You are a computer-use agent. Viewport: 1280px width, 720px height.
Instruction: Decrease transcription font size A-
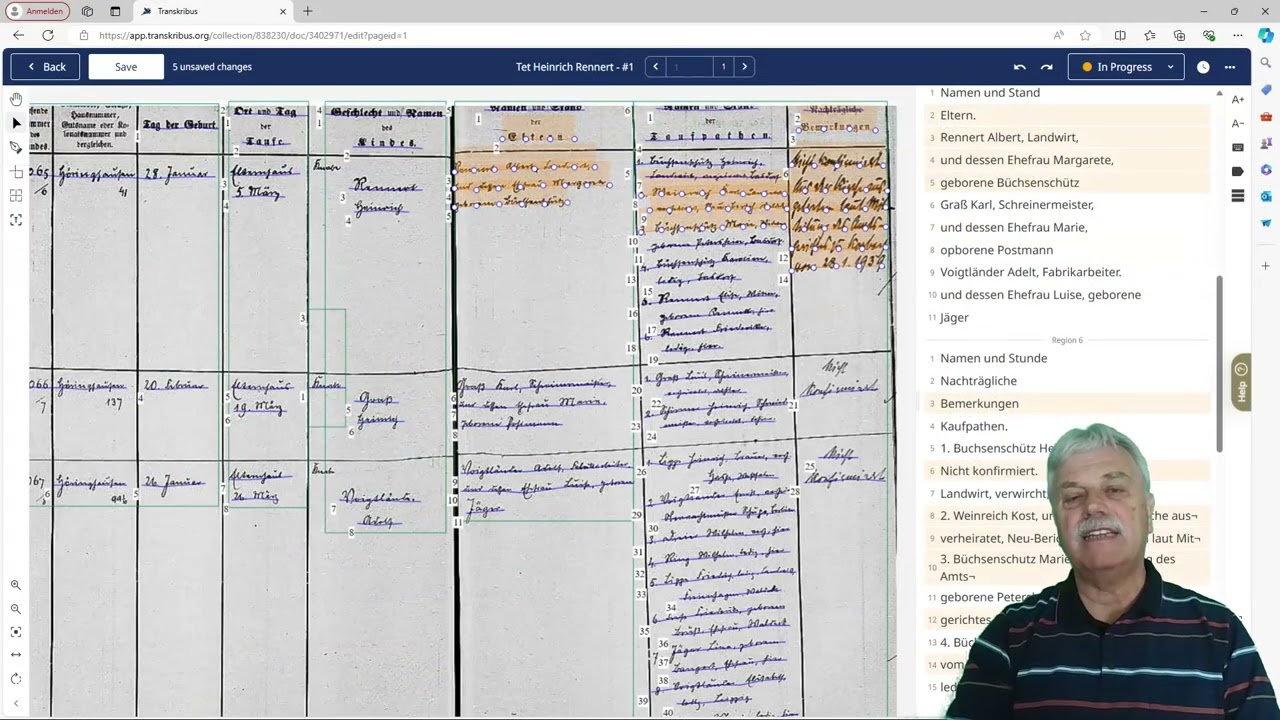[1238, 123]
